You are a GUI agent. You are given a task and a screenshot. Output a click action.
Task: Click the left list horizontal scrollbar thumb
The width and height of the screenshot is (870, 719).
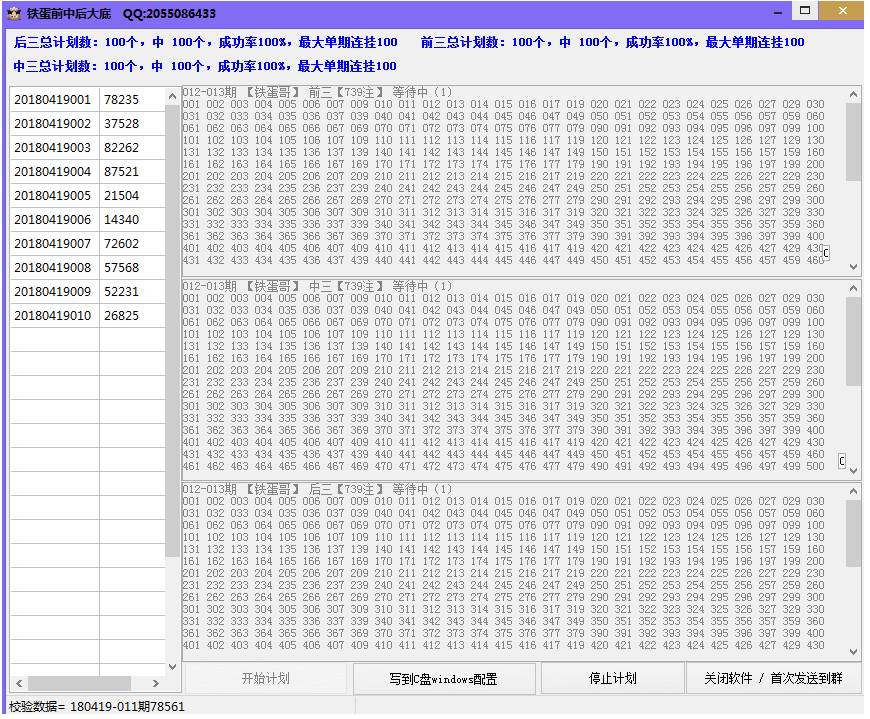[x=80, y=683]
